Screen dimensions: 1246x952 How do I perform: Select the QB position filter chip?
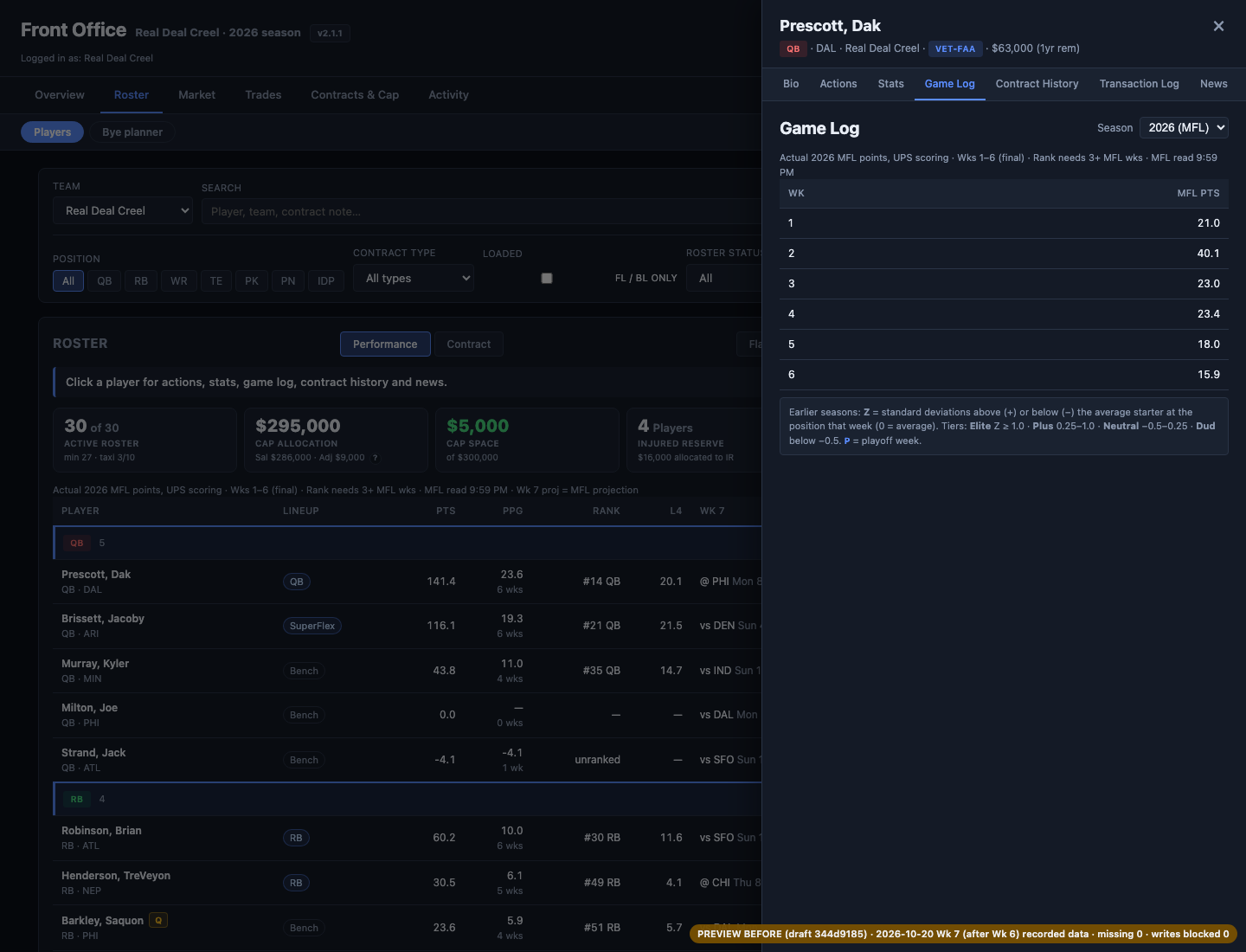pos(105,280)
